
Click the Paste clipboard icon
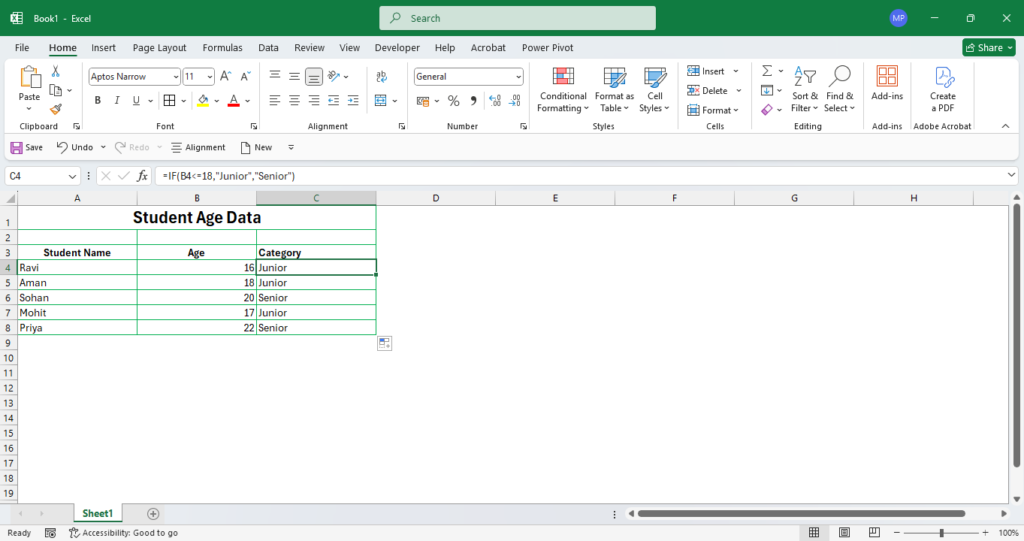point(29,77)
